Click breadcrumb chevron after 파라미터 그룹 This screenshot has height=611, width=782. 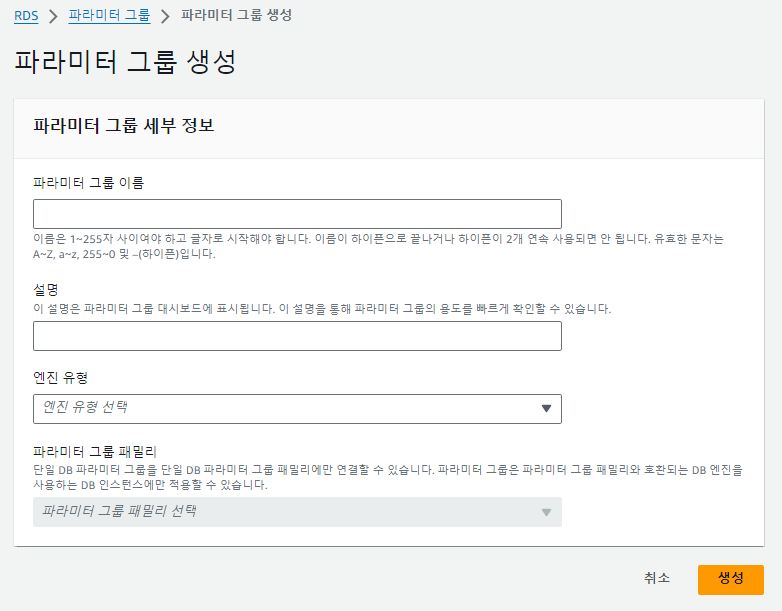[165, 16]
